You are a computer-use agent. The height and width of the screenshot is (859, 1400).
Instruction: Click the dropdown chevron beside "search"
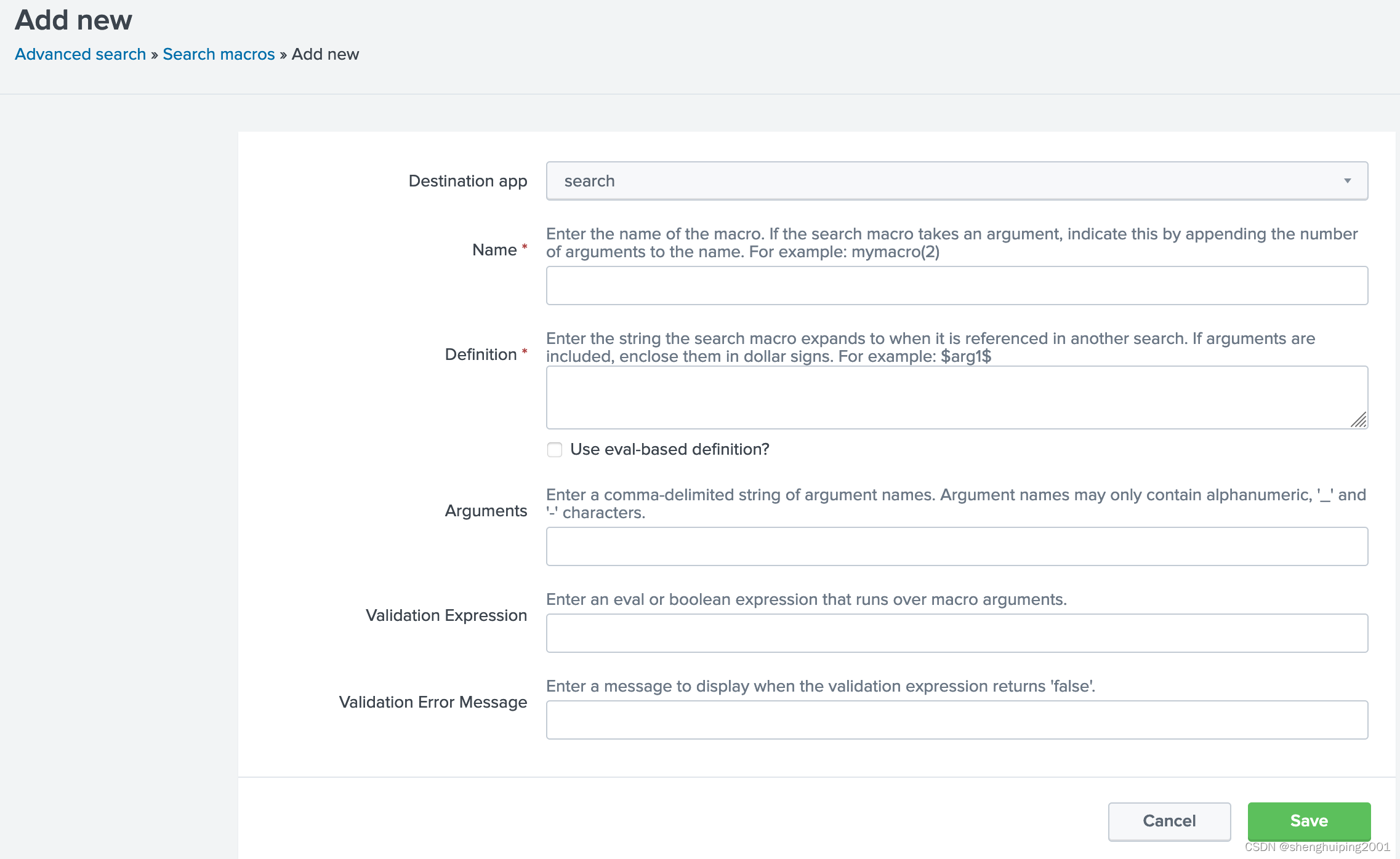coord(1348,180)
